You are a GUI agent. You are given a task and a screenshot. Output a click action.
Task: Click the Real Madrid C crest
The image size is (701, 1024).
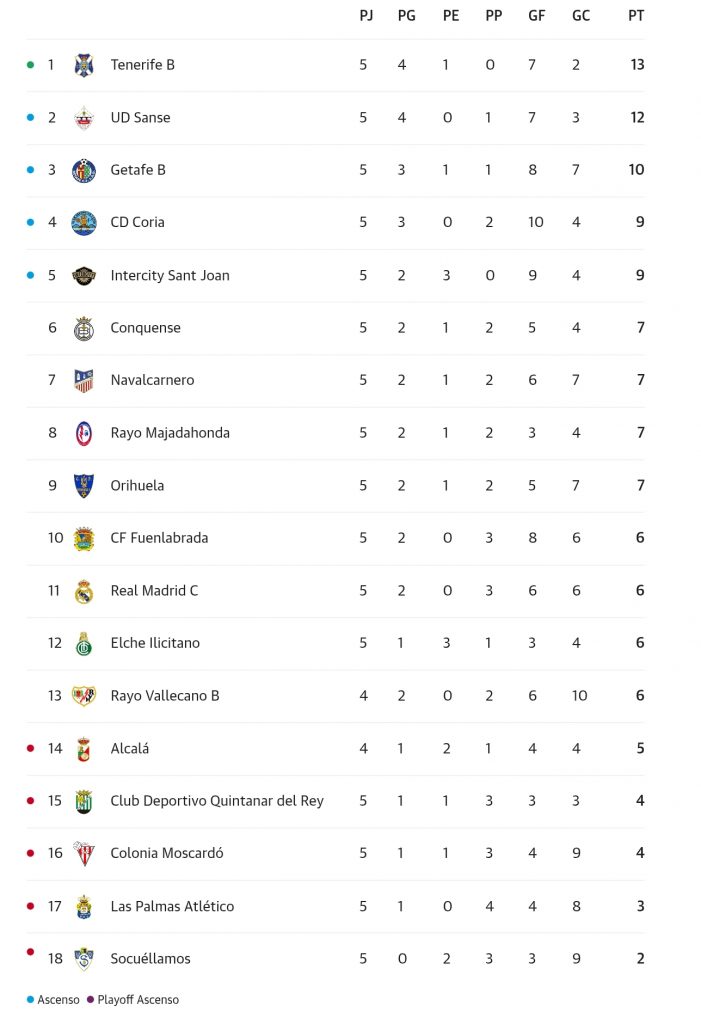(x=84, y=591)
